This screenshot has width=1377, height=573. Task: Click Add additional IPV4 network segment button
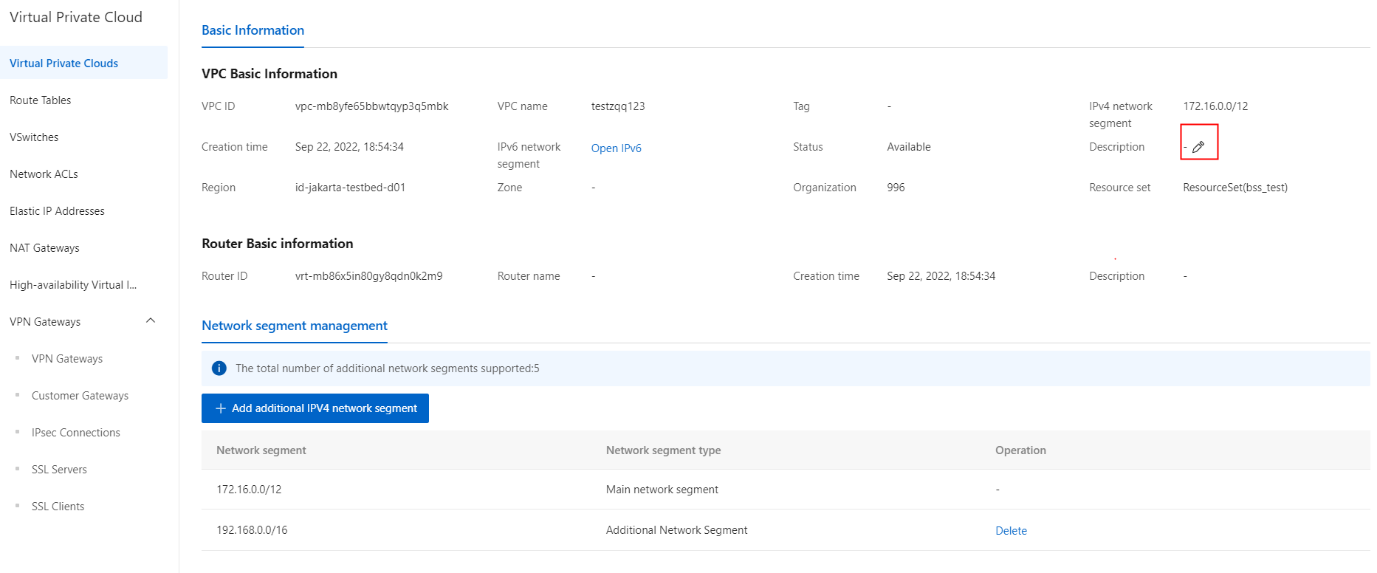point(315,408)
